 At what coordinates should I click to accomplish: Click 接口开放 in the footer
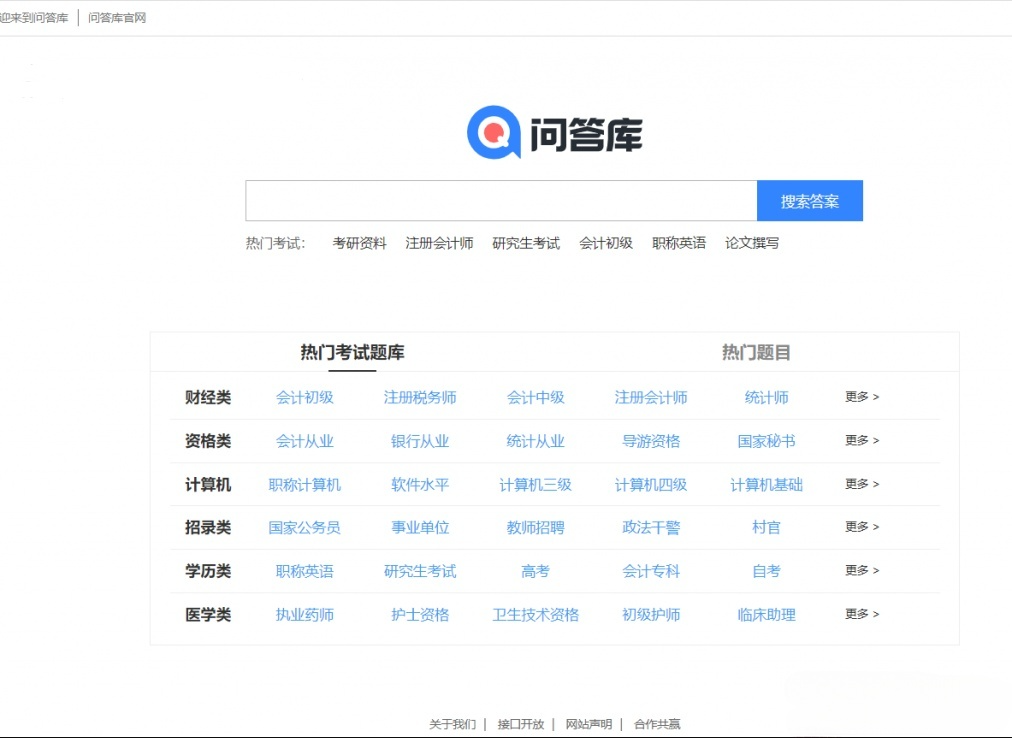click(521, 723)
